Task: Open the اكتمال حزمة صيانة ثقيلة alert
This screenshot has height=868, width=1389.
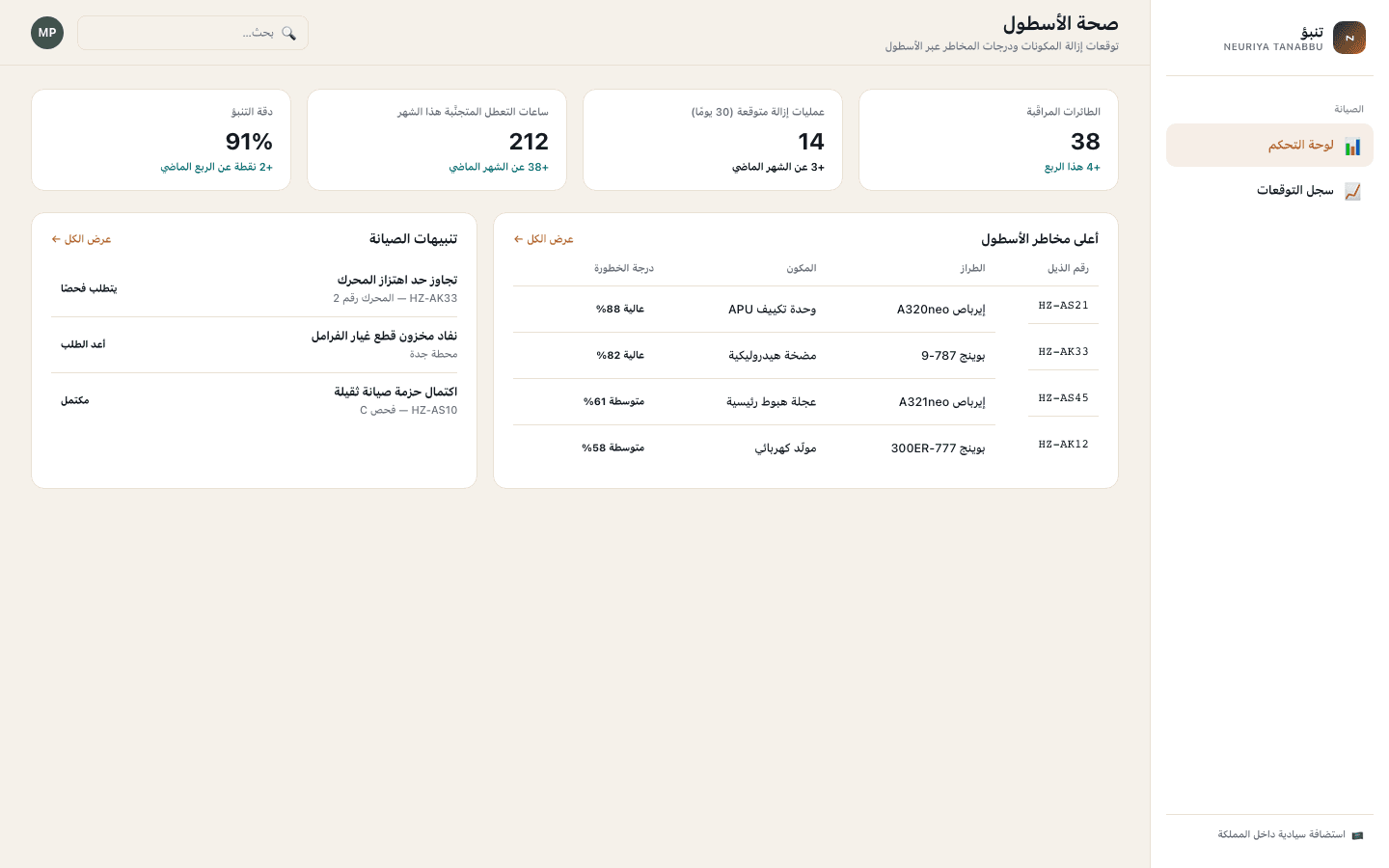Action: point(255,400)
